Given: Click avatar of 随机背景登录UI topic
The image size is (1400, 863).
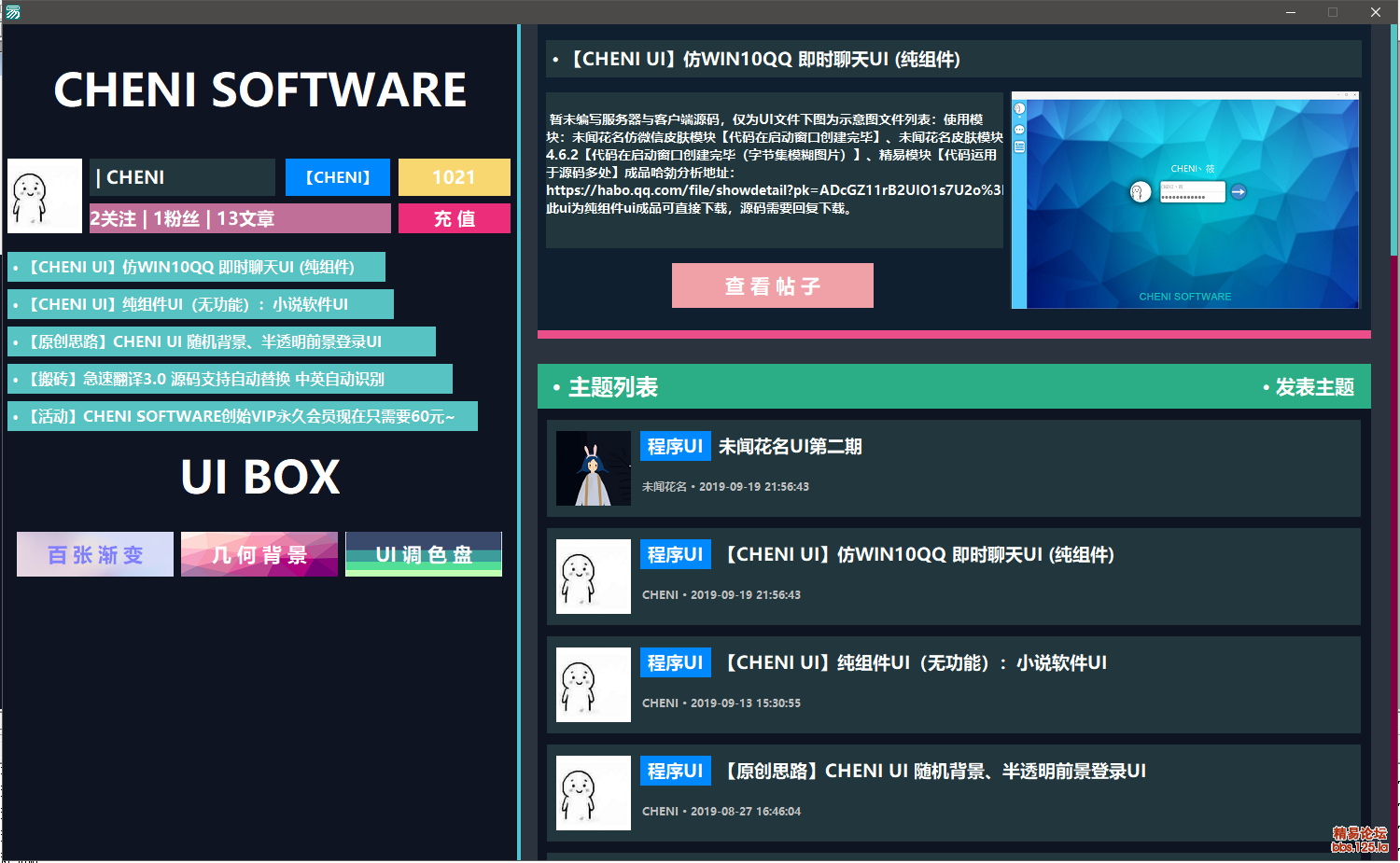Looking at the screenshot, I should point(594,793).
